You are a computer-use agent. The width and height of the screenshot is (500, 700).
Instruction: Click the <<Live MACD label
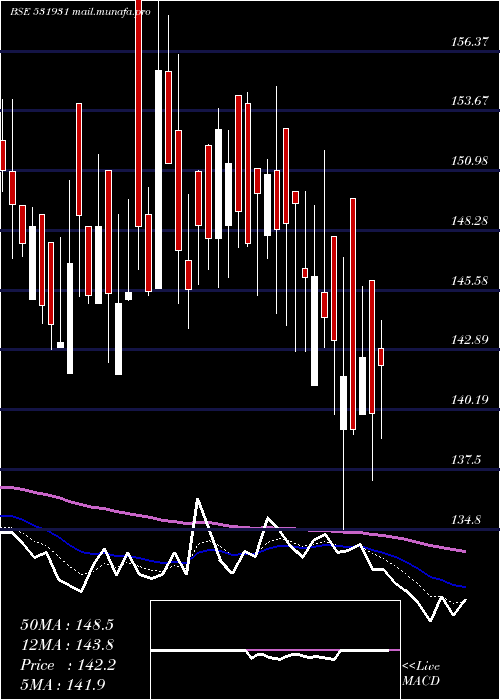click(421, 674)
